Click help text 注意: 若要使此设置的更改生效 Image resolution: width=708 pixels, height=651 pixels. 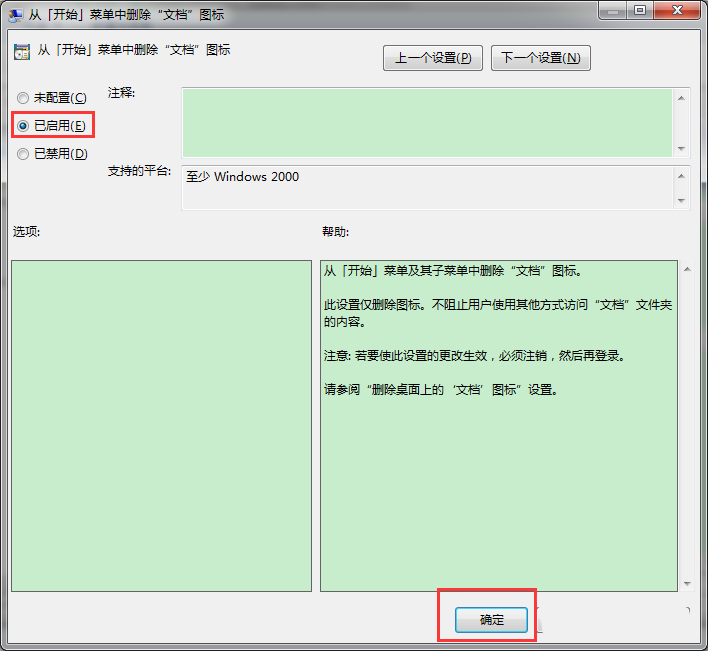475,356
